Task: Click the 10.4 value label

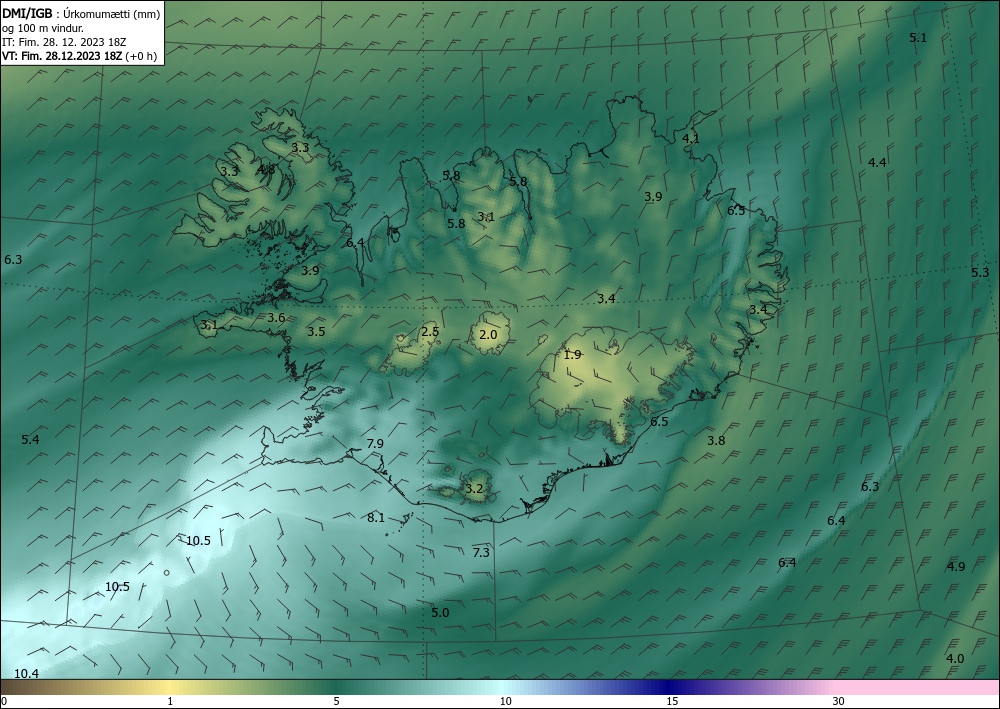Action: 26,673
